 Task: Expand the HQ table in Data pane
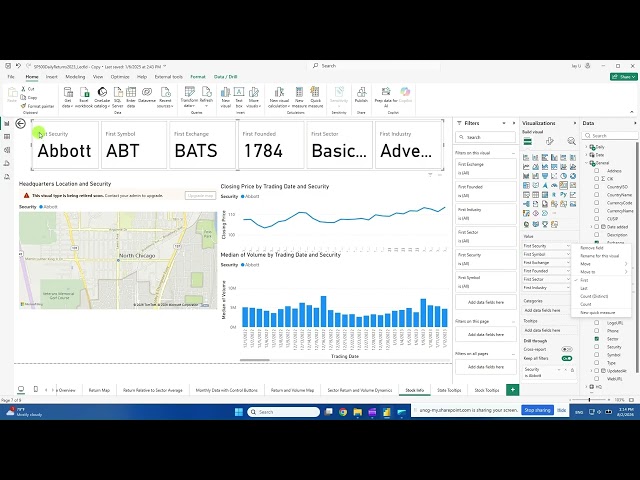tap(587, 387)
